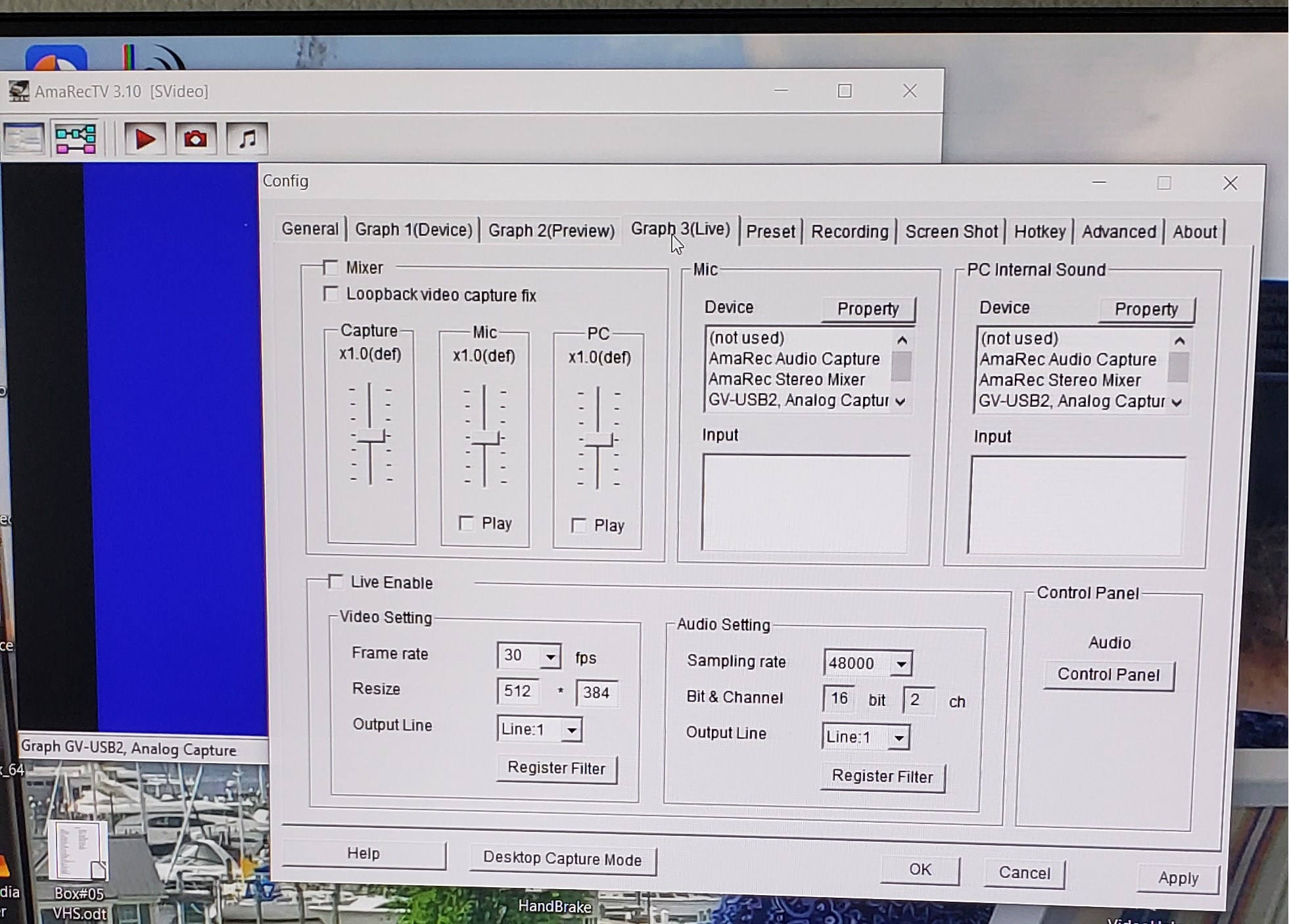Screen dimensions: 1289x924
Task: Switch to Graph 1(Device) tab
Action: point(413,229)
